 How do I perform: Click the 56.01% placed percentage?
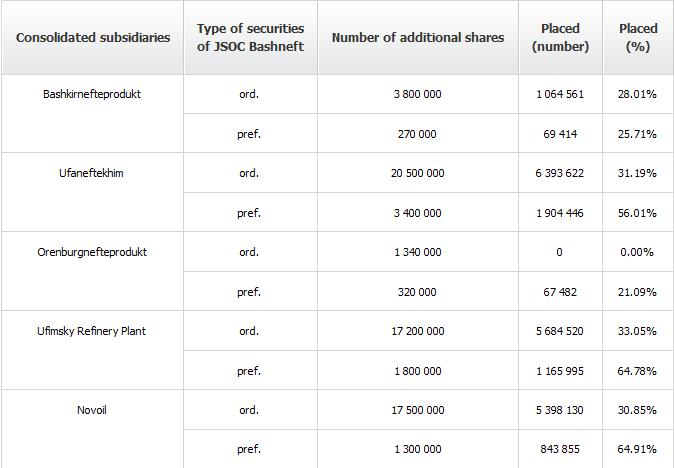[637, 213]
